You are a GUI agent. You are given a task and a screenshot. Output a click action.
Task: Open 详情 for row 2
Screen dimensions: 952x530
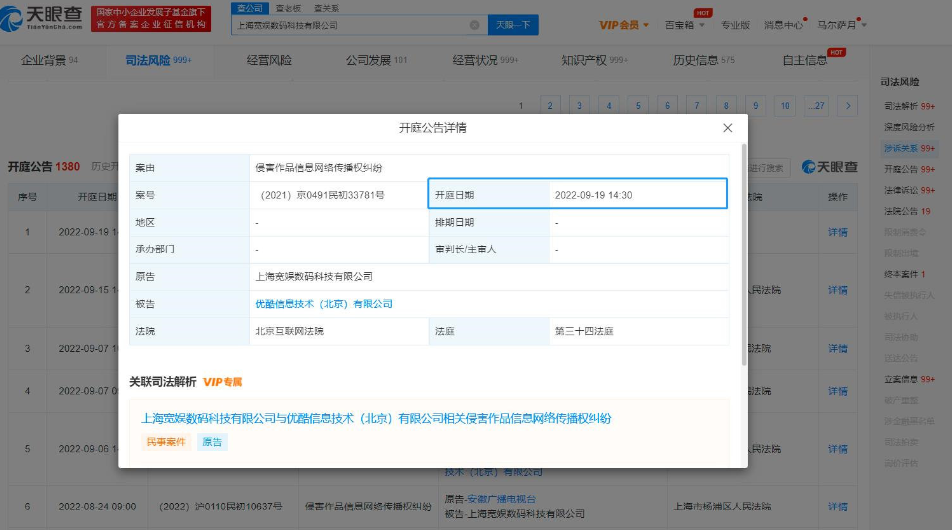coord(838,290)
